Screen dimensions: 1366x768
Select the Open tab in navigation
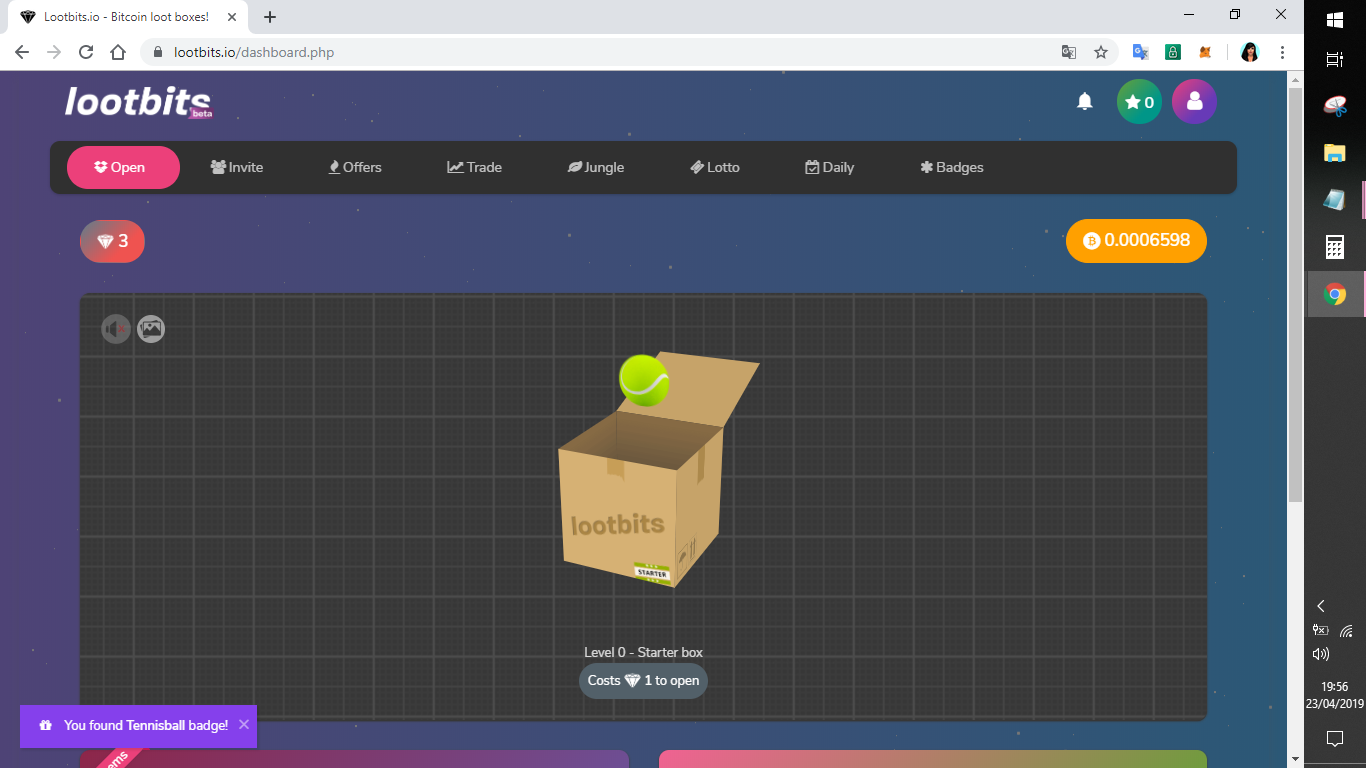click(x=123, y=167)
